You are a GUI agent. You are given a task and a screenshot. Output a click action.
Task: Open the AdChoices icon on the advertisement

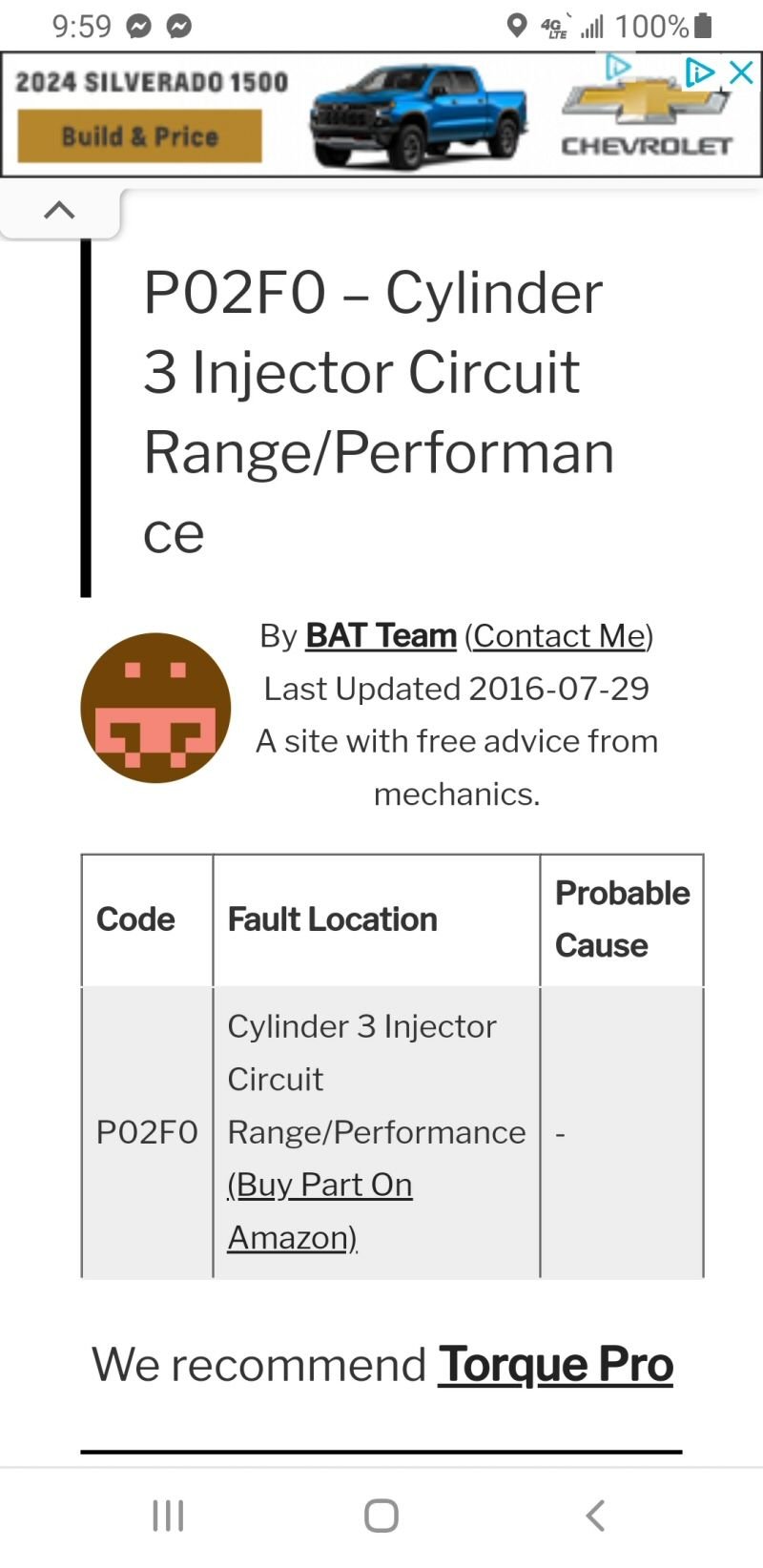701,72
